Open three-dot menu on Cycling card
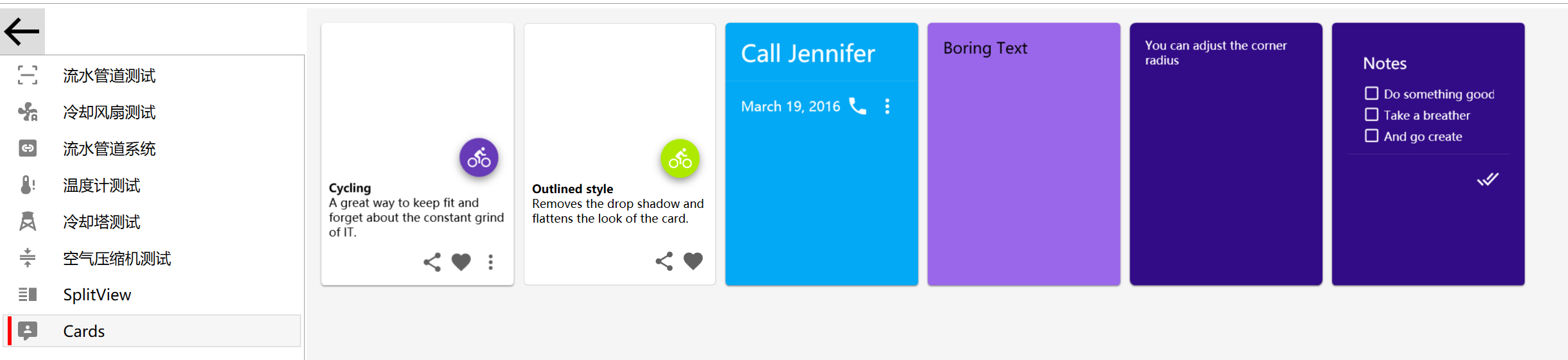This screenshot has width=1568, height=360. (x=490, y=262)
